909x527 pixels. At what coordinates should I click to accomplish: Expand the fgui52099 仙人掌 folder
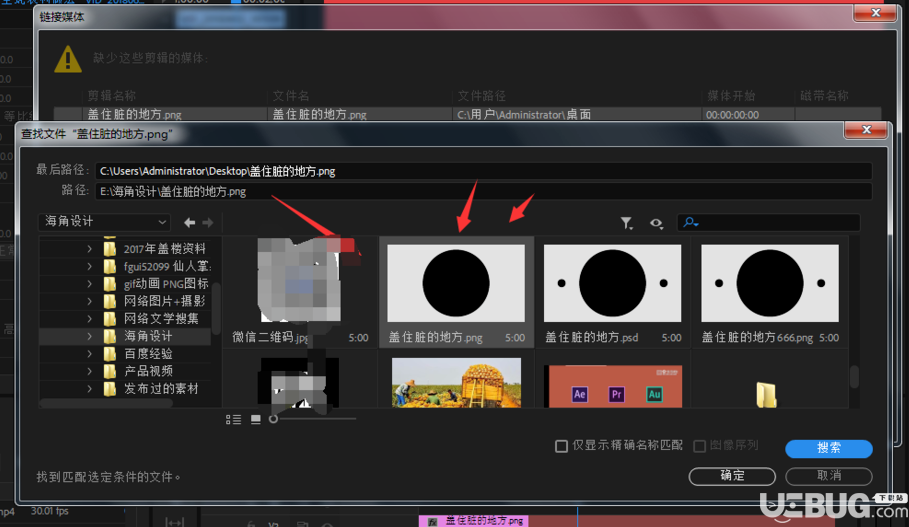pyautogui.click(x=89, y=267)
